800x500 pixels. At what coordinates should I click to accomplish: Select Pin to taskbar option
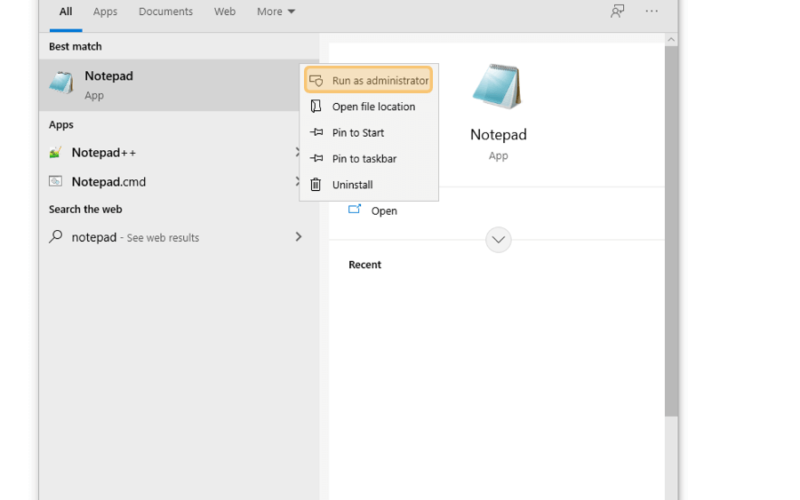pyautogui.click(x=368, y=158)
